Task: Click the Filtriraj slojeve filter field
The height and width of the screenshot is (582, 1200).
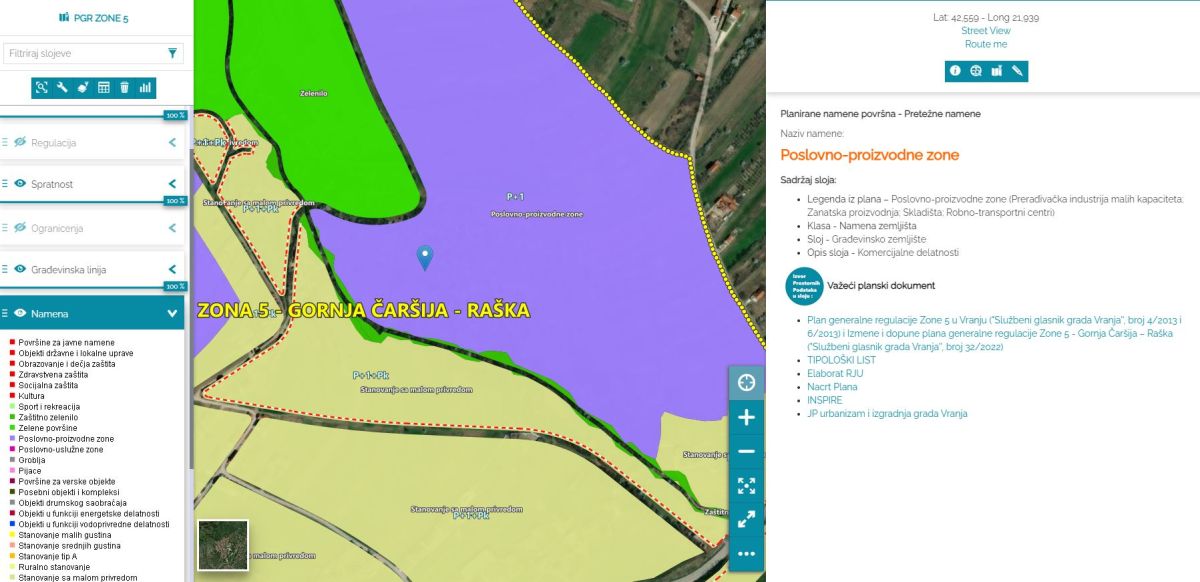Action: click(85, 53)
